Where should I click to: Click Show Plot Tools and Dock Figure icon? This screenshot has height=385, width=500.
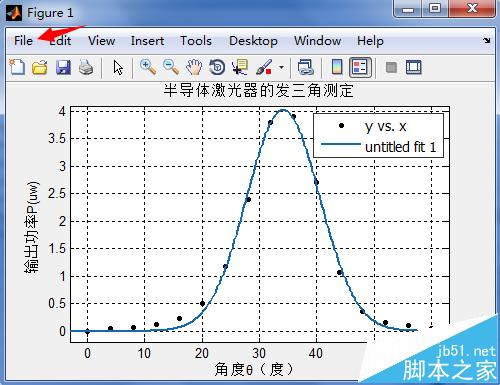pos(414,67)
